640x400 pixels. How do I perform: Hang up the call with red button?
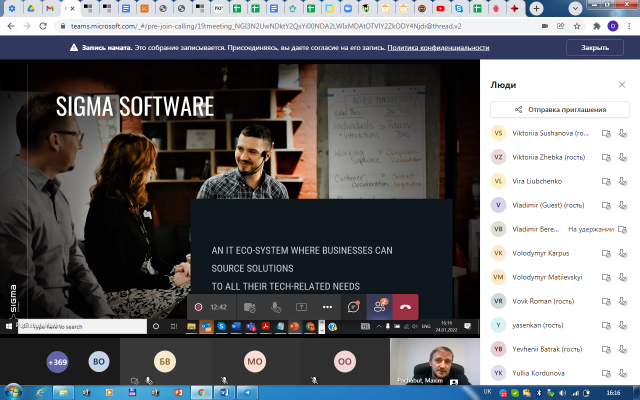pyautogui.click(x=406, y=307)
